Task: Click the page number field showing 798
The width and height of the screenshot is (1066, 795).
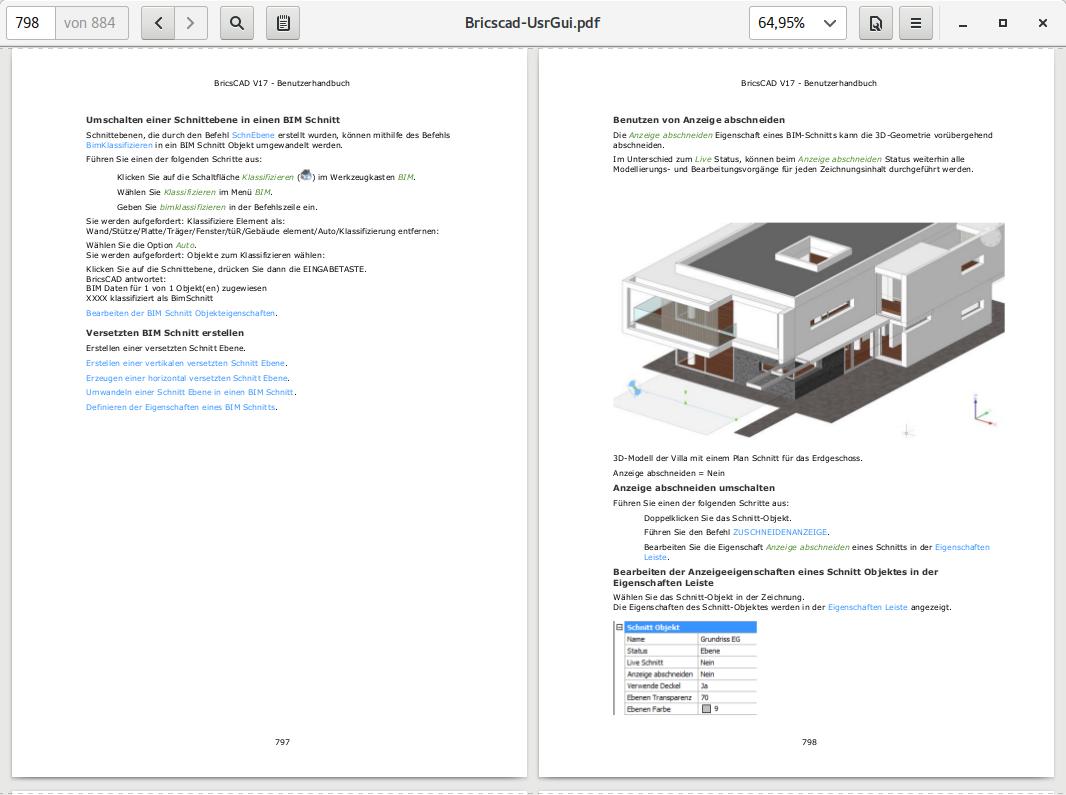Action: pos(30,23)
